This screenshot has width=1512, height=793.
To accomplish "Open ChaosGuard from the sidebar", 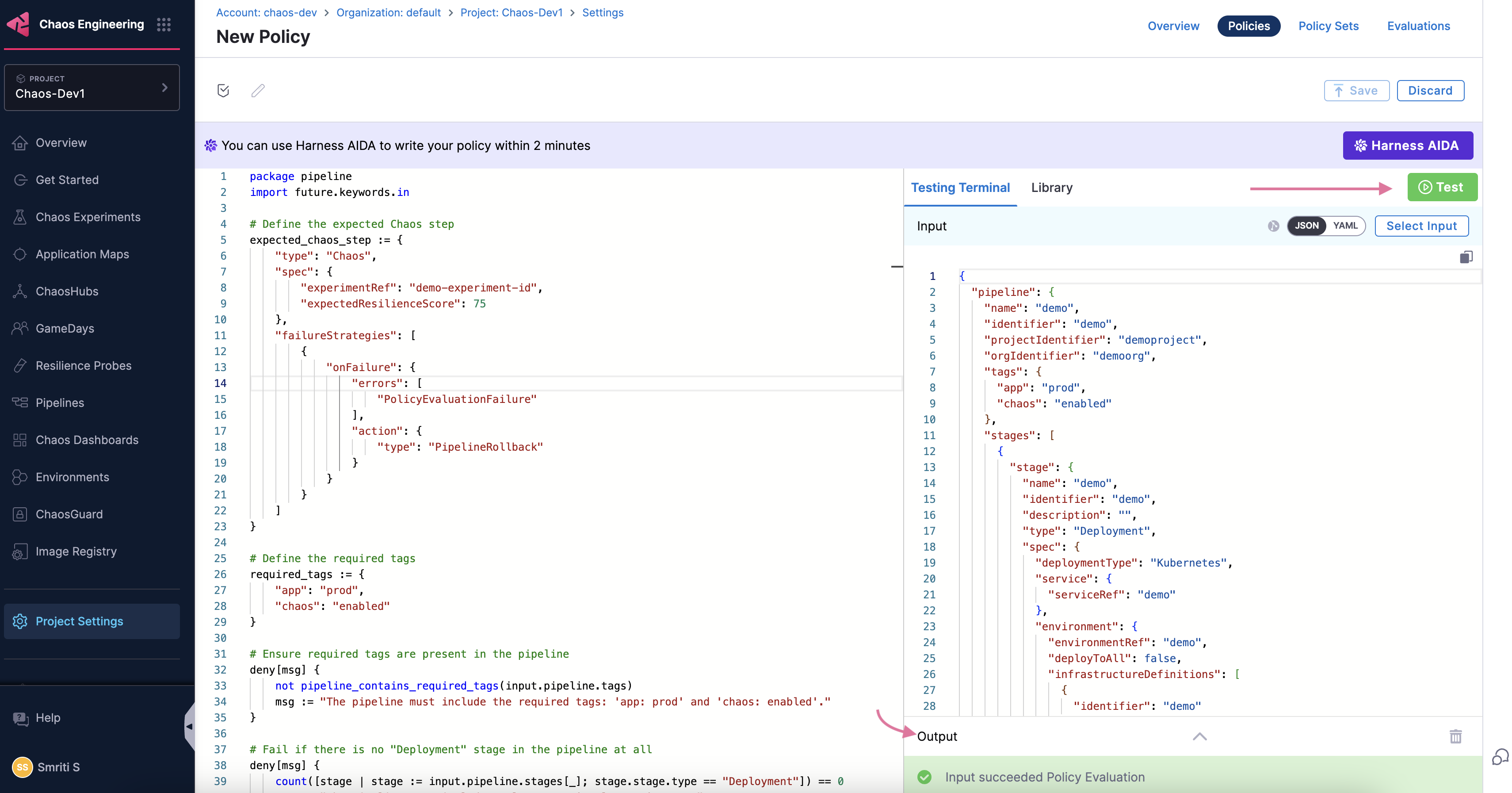I will click(x=69, y=514).
